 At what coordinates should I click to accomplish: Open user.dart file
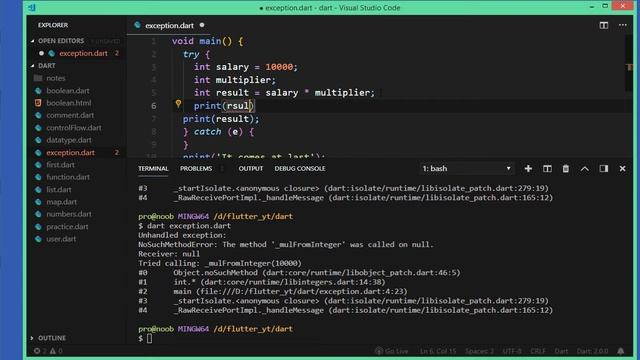pos(61,239)
